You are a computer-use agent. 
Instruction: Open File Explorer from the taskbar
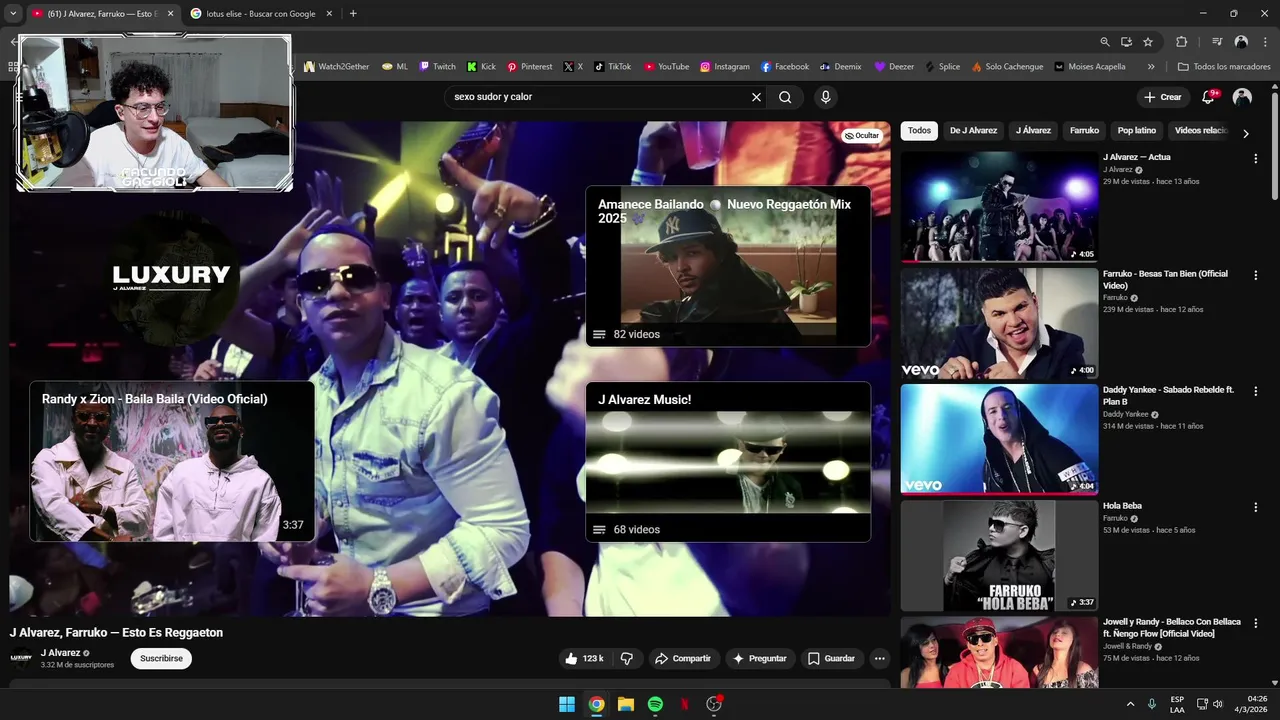626,704
